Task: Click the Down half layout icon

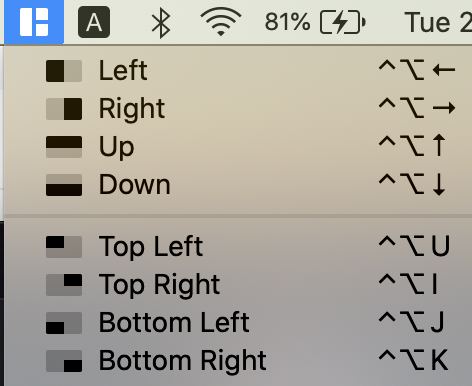Action: pyautogui.click(x=64, y=185)
